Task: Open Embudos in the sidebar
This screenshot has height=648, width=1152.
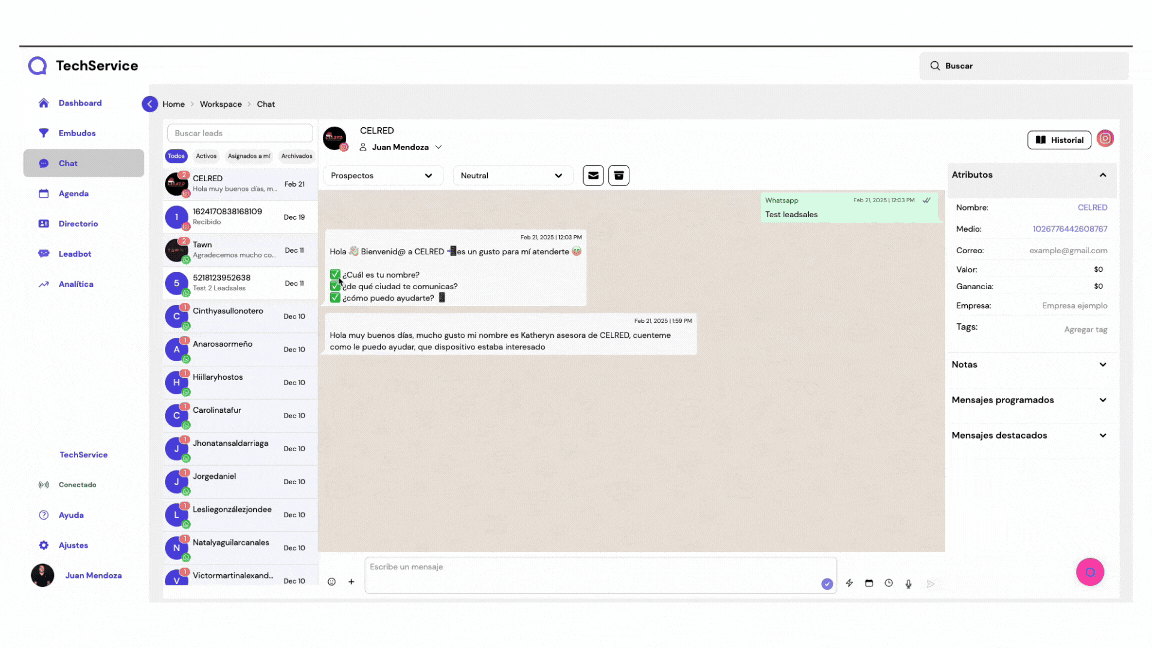Action: (77, 133)
